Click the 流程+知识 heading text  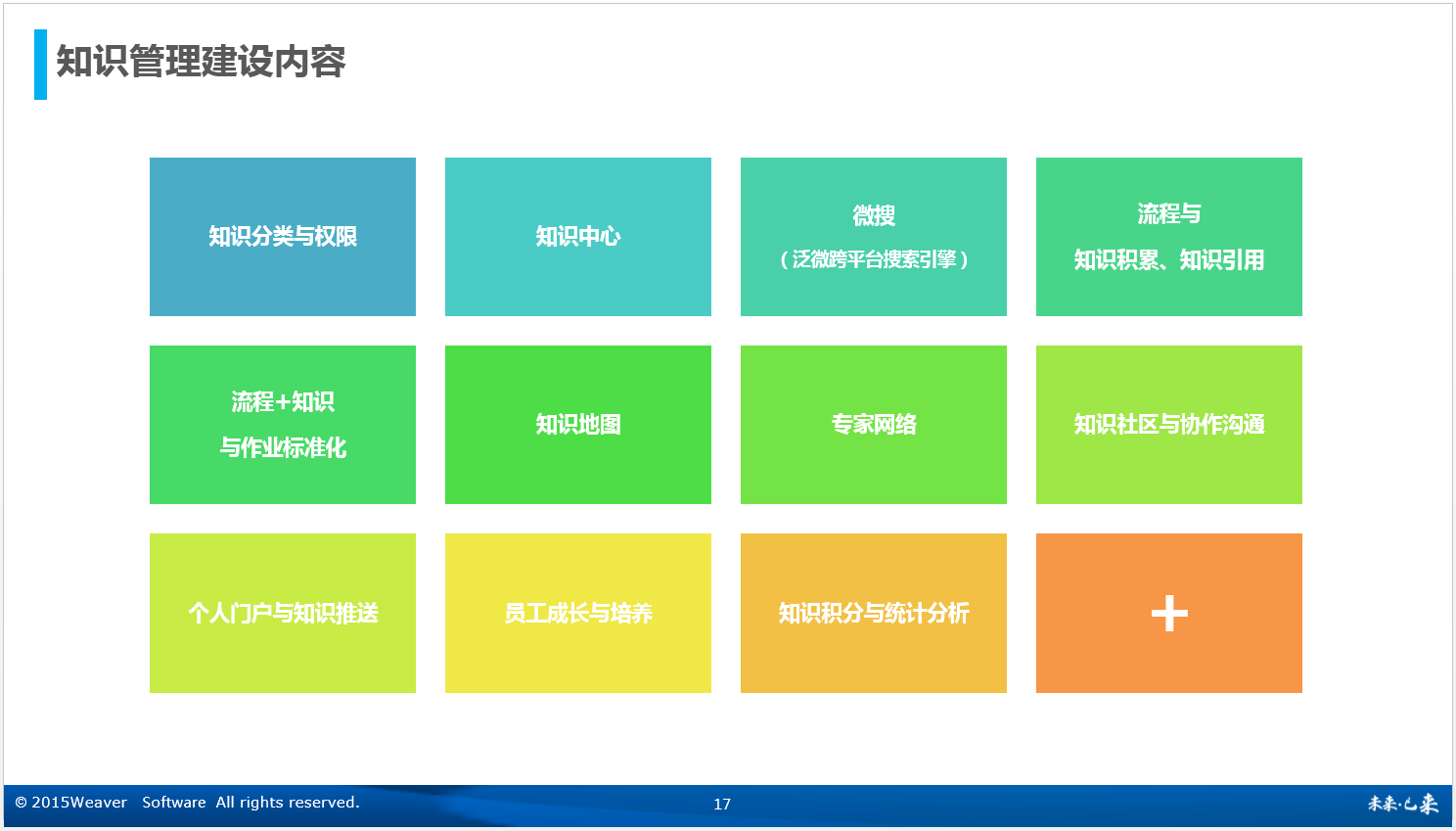pos(283,402)
